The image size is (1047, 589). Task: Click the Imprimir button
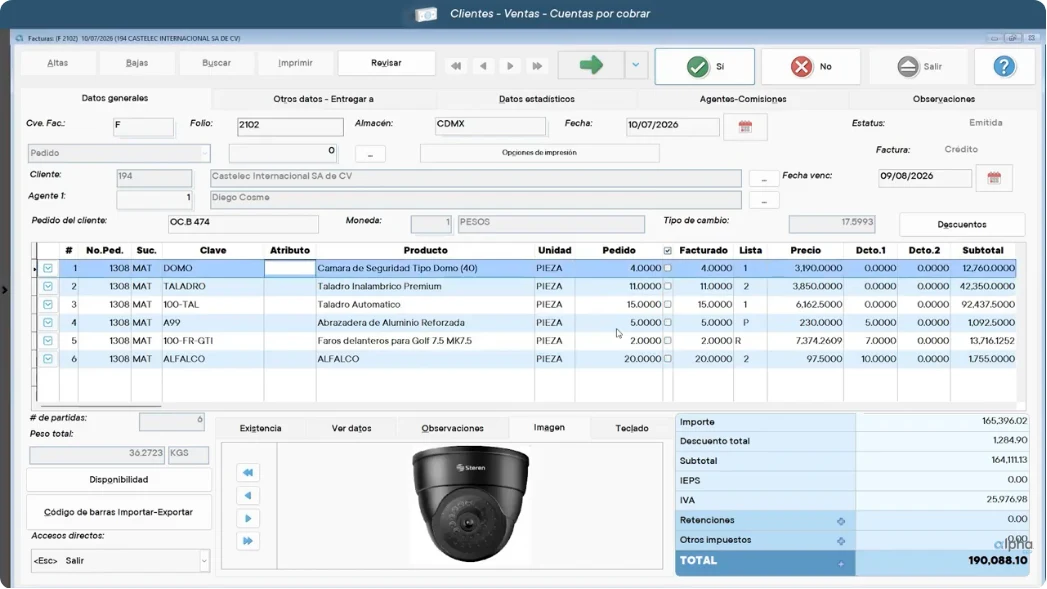(295, 63)
